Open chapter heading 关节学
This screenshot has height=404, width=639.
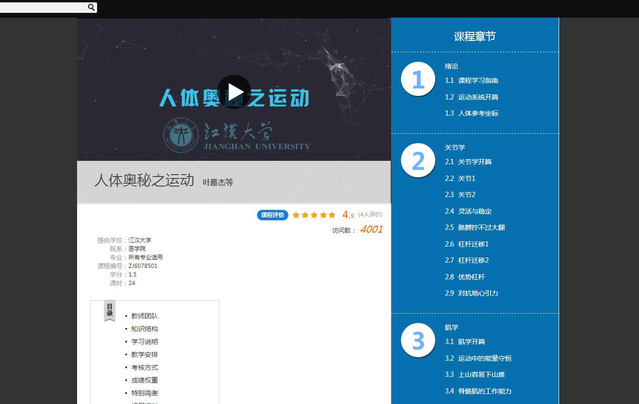pyautogui.click(x=455, y=147)
